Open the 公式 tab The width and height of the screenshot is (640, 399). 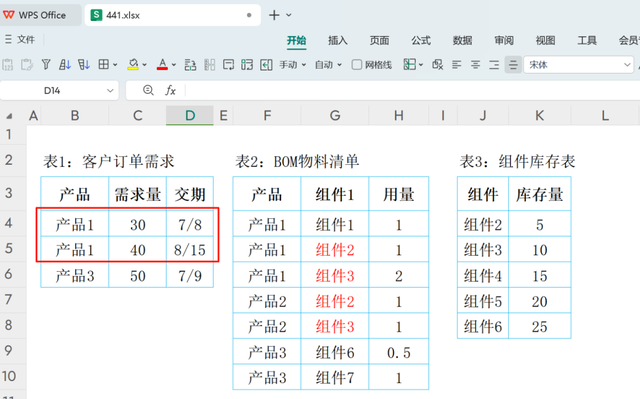[x=421, y=40]
